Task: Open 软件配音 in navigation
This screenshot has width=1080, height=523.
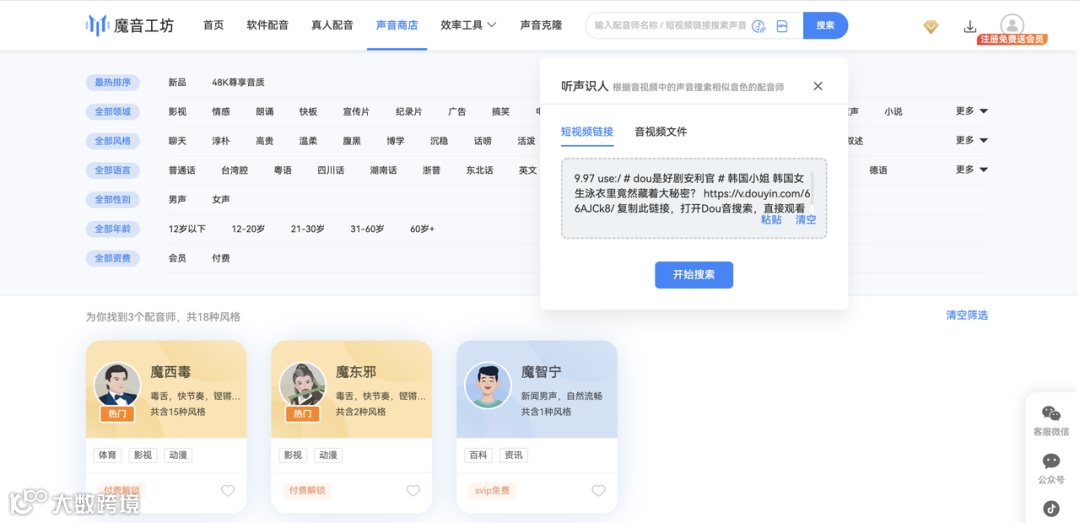Action: coord(267,25)
